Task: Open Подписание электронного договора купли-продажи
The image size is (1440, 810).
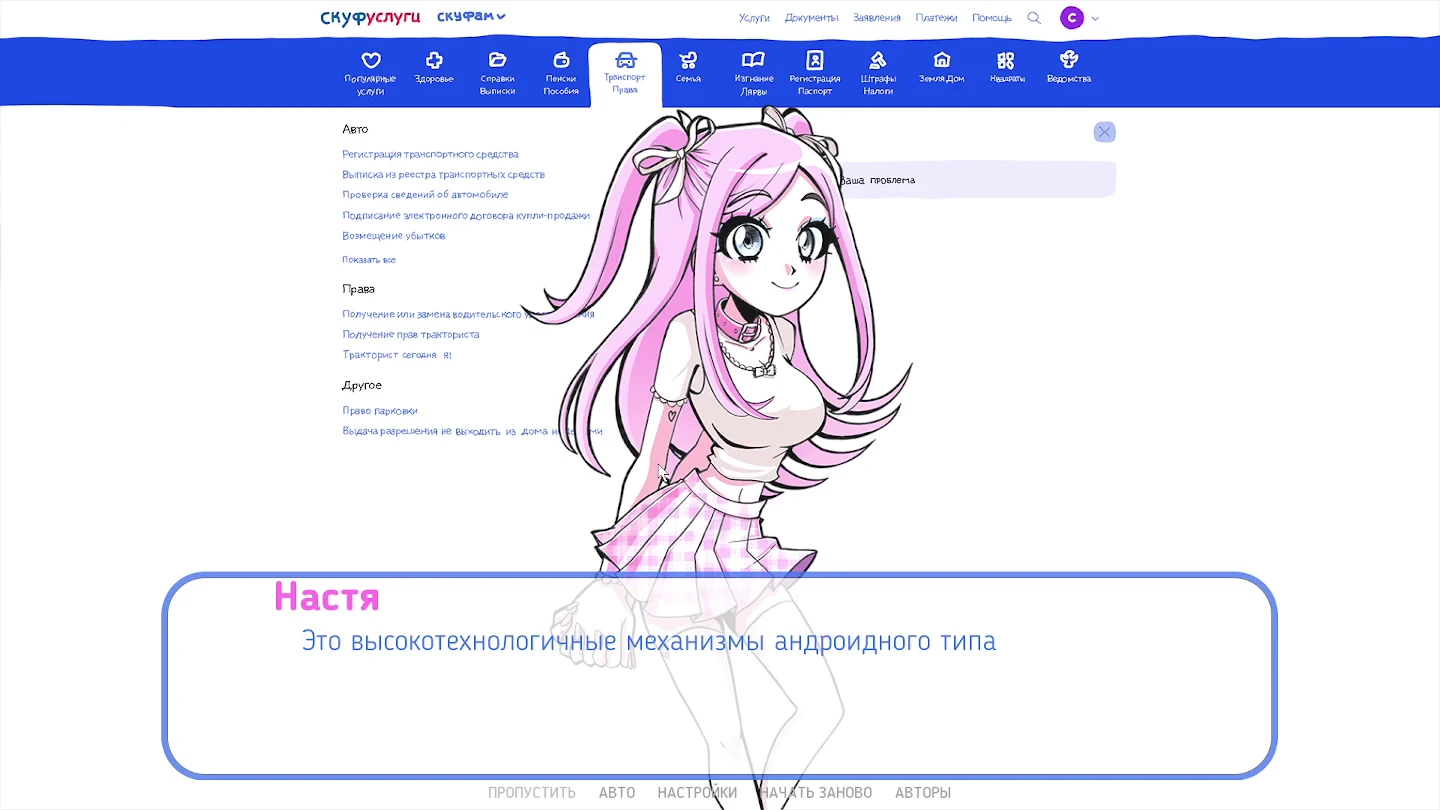Action: [x=466, y=216]
